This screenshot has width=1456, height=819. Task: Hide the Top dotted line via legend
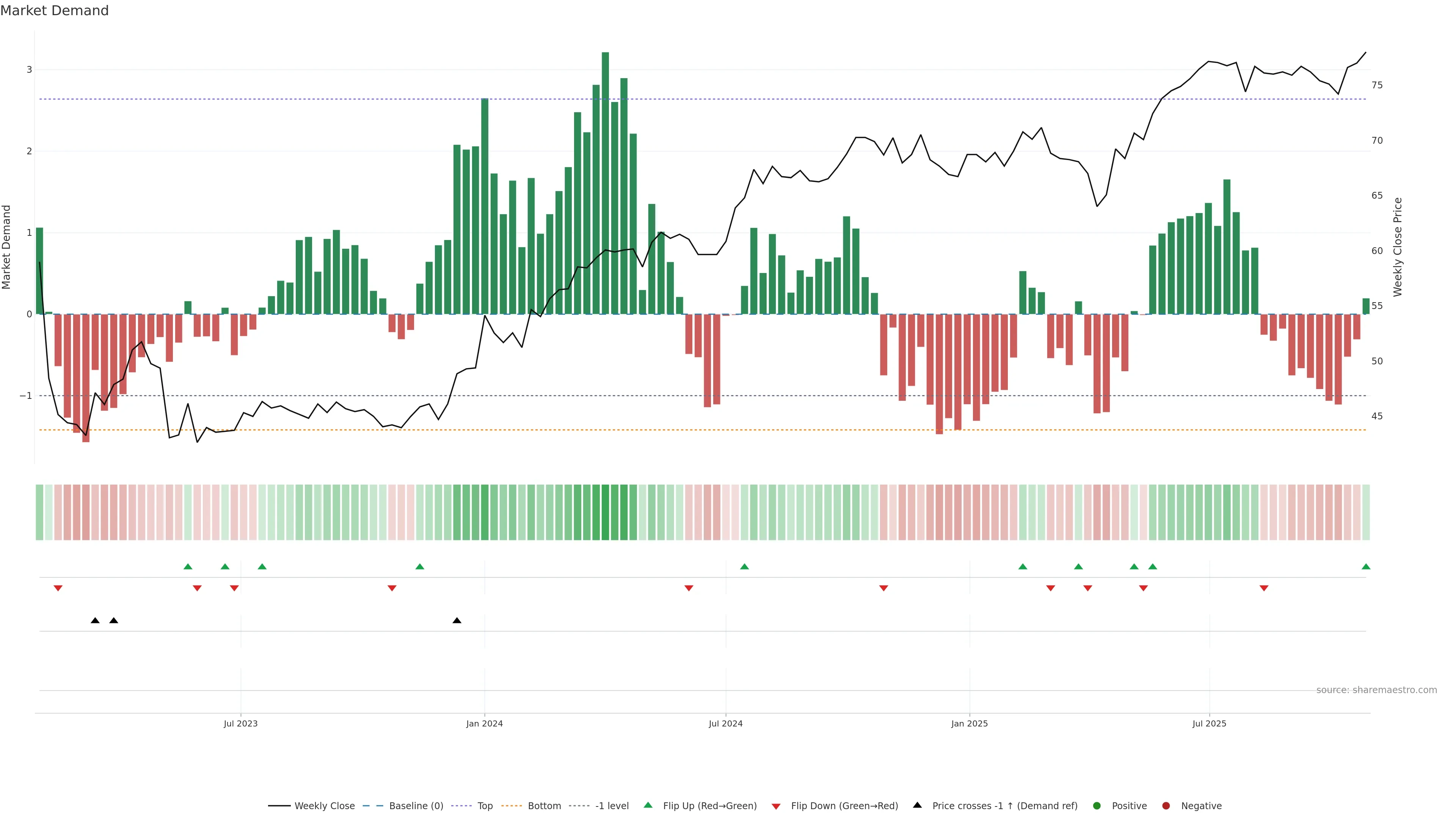[x=485, y=806]
